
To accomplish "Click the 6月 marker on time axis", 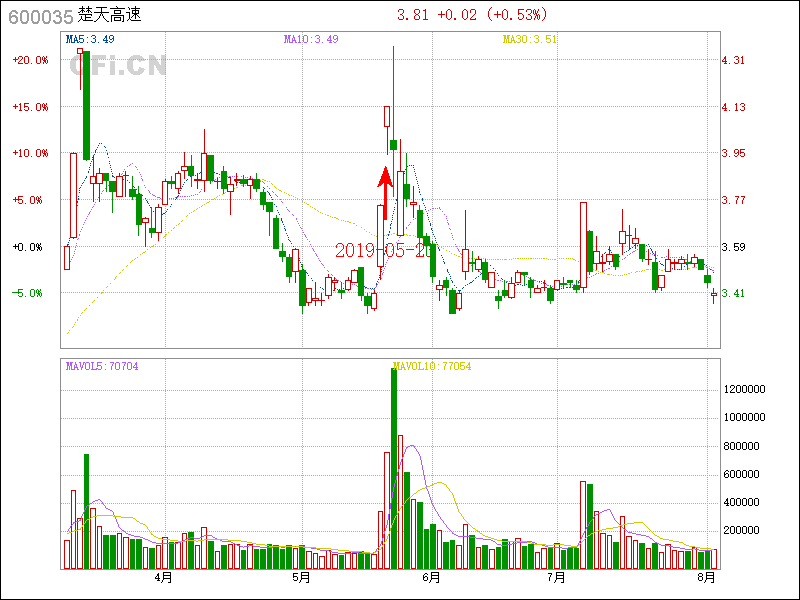I will (x=431, y=577).
